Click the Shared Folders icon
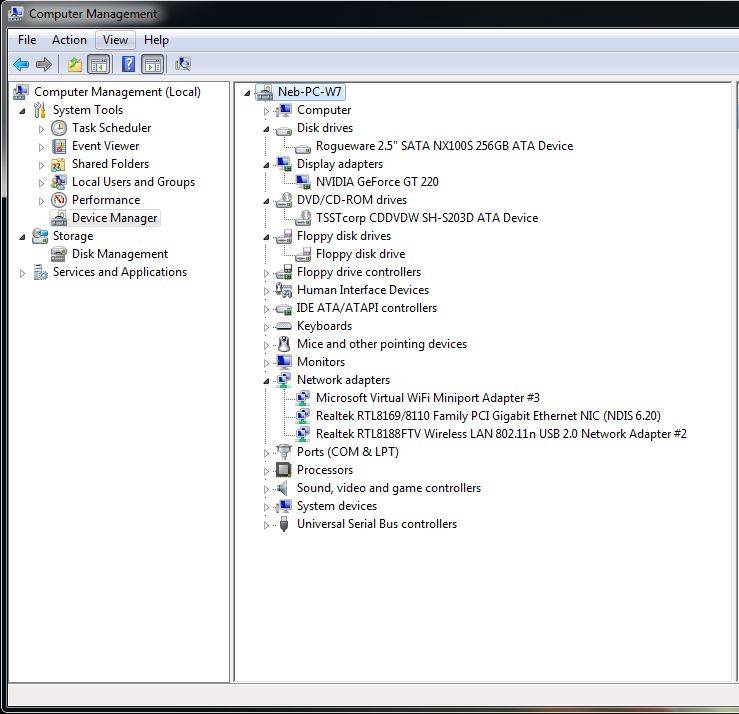Viewport: 739px width, 714px height. click(x=58, y=164)
